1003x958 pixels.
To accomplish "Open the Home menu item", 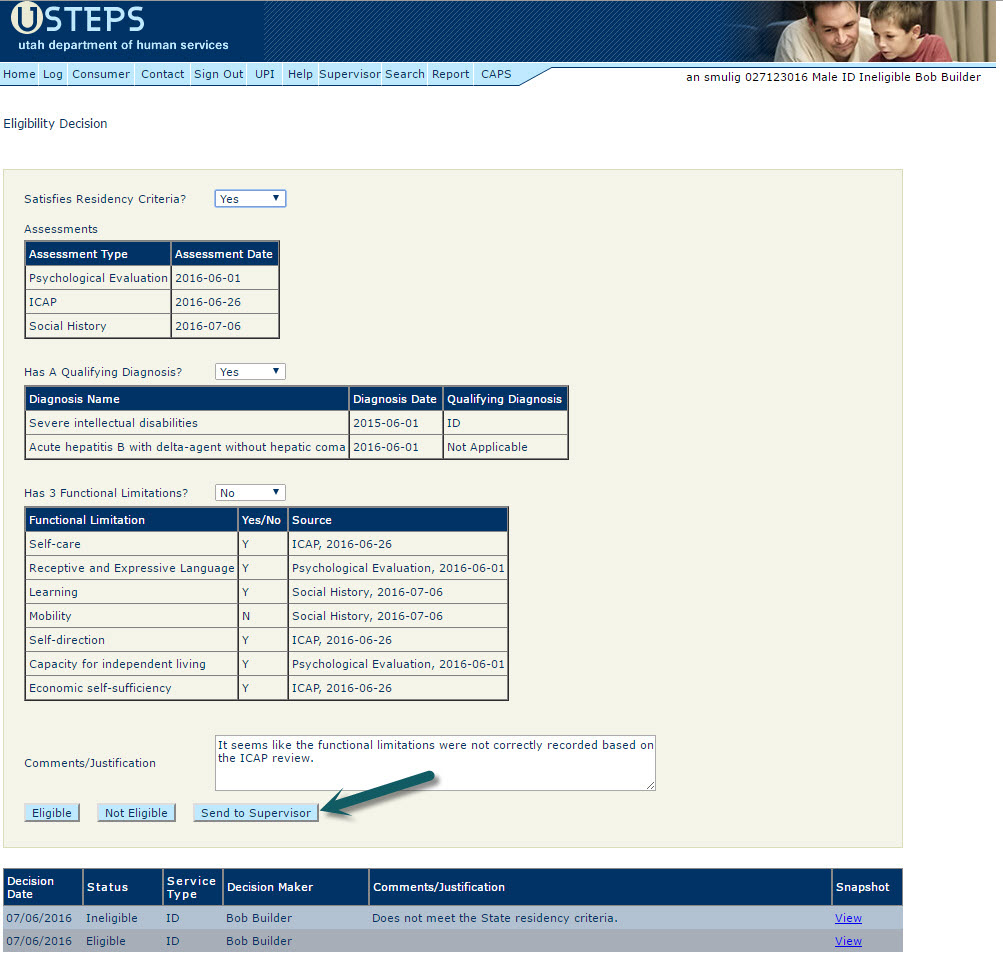I will click(19, 74).
